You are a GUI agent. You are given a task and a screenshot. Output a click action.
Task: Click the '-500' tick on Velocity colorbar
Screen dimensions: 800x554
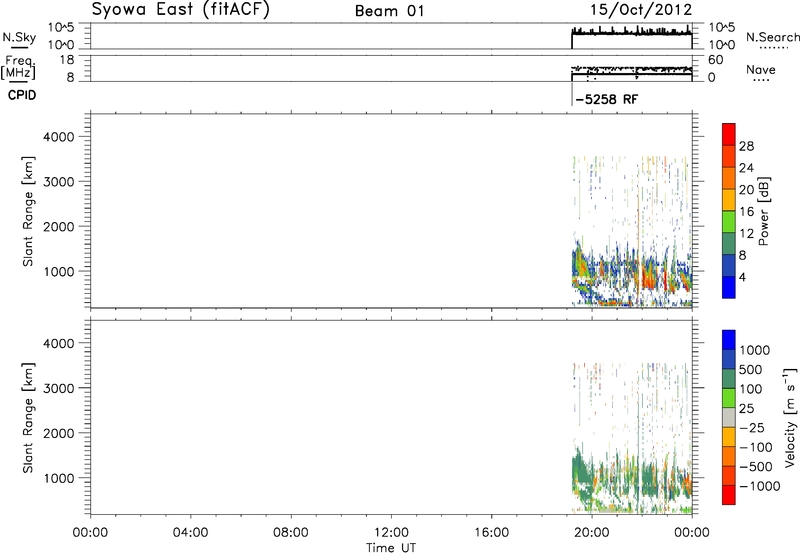click(x=756, y=466)
